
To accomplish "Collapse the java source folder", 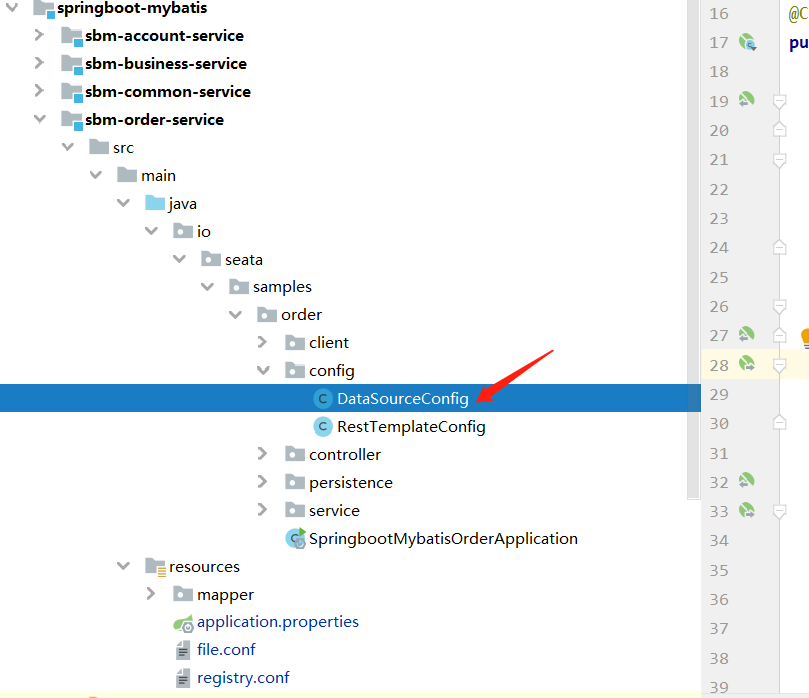I will 123,203.
